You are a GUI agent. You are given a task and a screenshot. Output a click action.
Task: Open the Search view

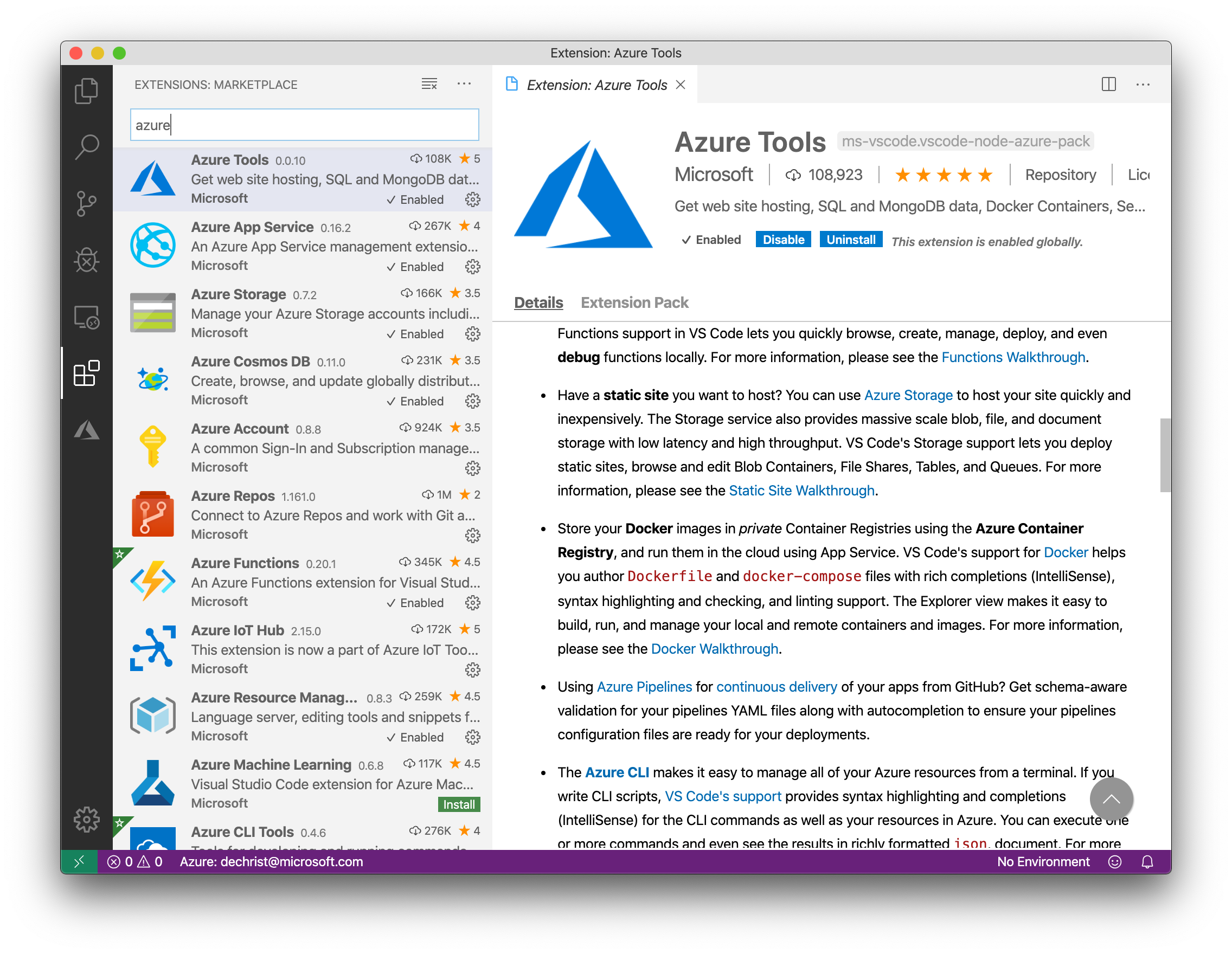point(86,146)
